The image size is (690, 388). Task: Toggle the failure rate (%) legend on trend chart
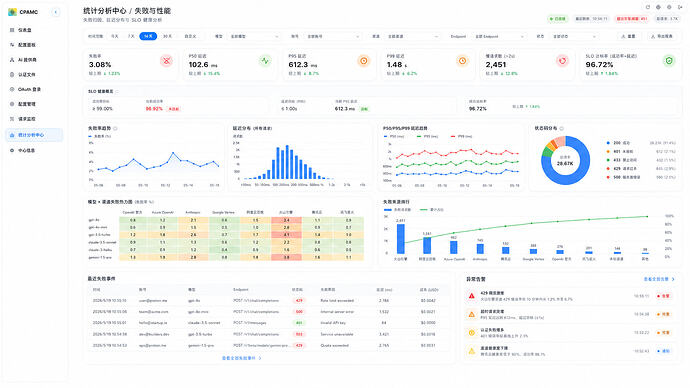(100, 136)
